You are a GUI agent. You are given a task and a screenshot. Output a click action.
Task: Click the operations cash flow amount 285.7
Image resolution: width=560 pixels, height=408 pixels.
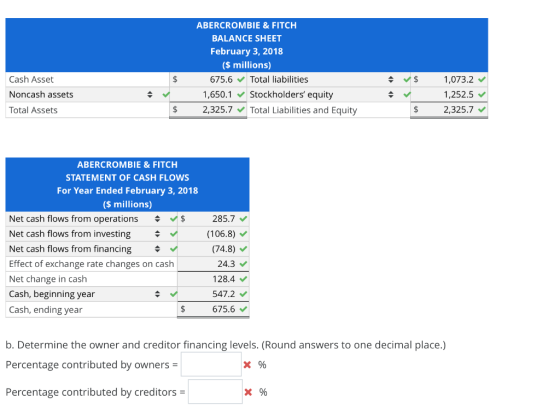click(213, 219)
